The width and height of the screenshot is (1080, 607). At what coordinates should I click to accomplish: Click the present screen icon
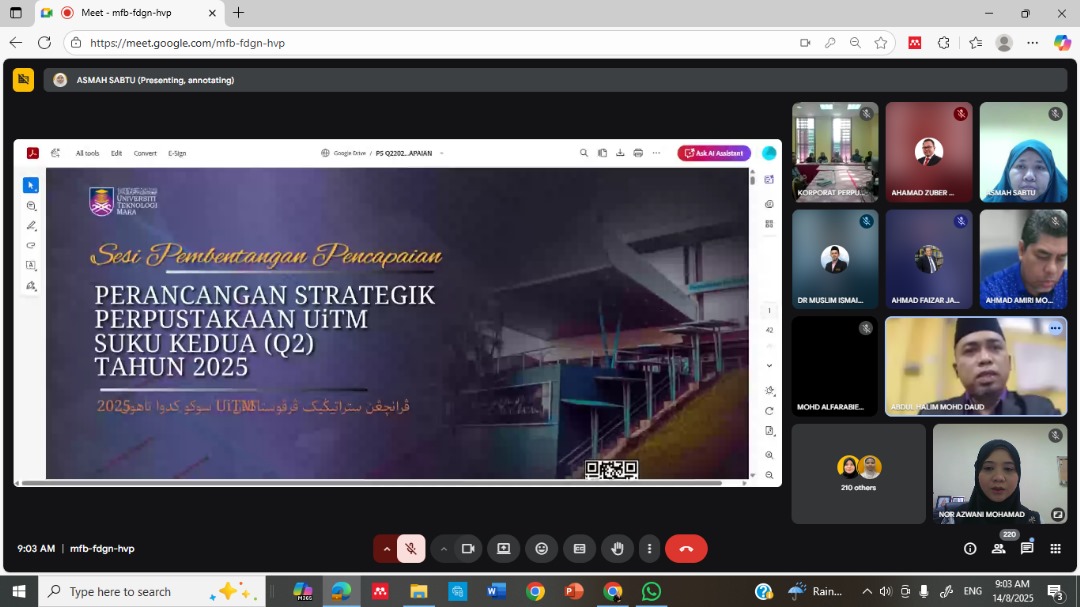point(503,549)
